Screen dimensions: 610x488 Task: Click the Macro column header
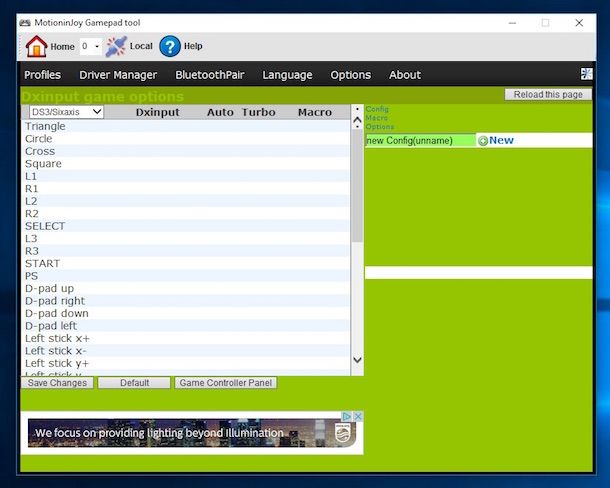pos(315,112)
